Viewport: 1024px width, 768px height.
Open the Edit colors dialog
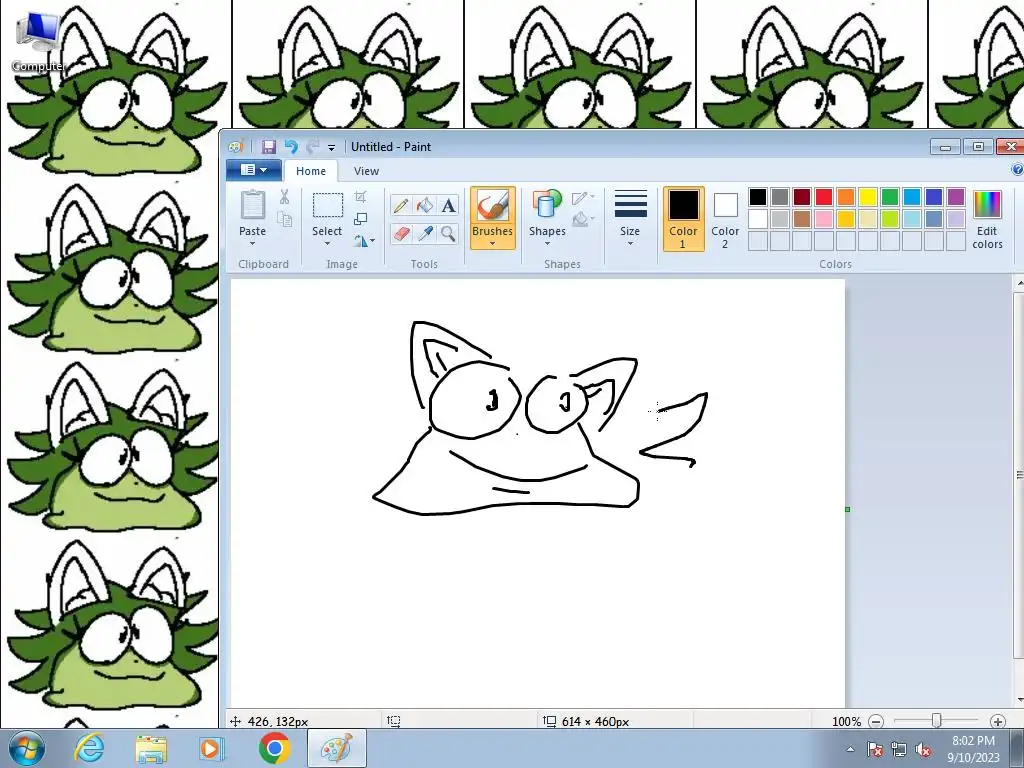click(x=987, y=220)
